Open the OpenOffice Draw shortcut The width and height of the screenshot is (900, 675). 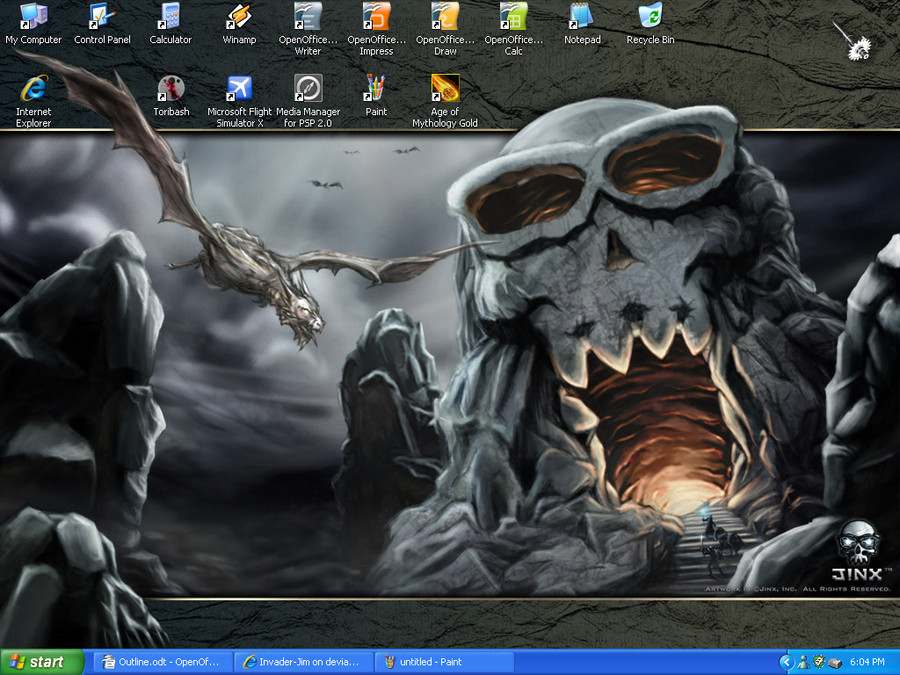[x=445, y=29]
